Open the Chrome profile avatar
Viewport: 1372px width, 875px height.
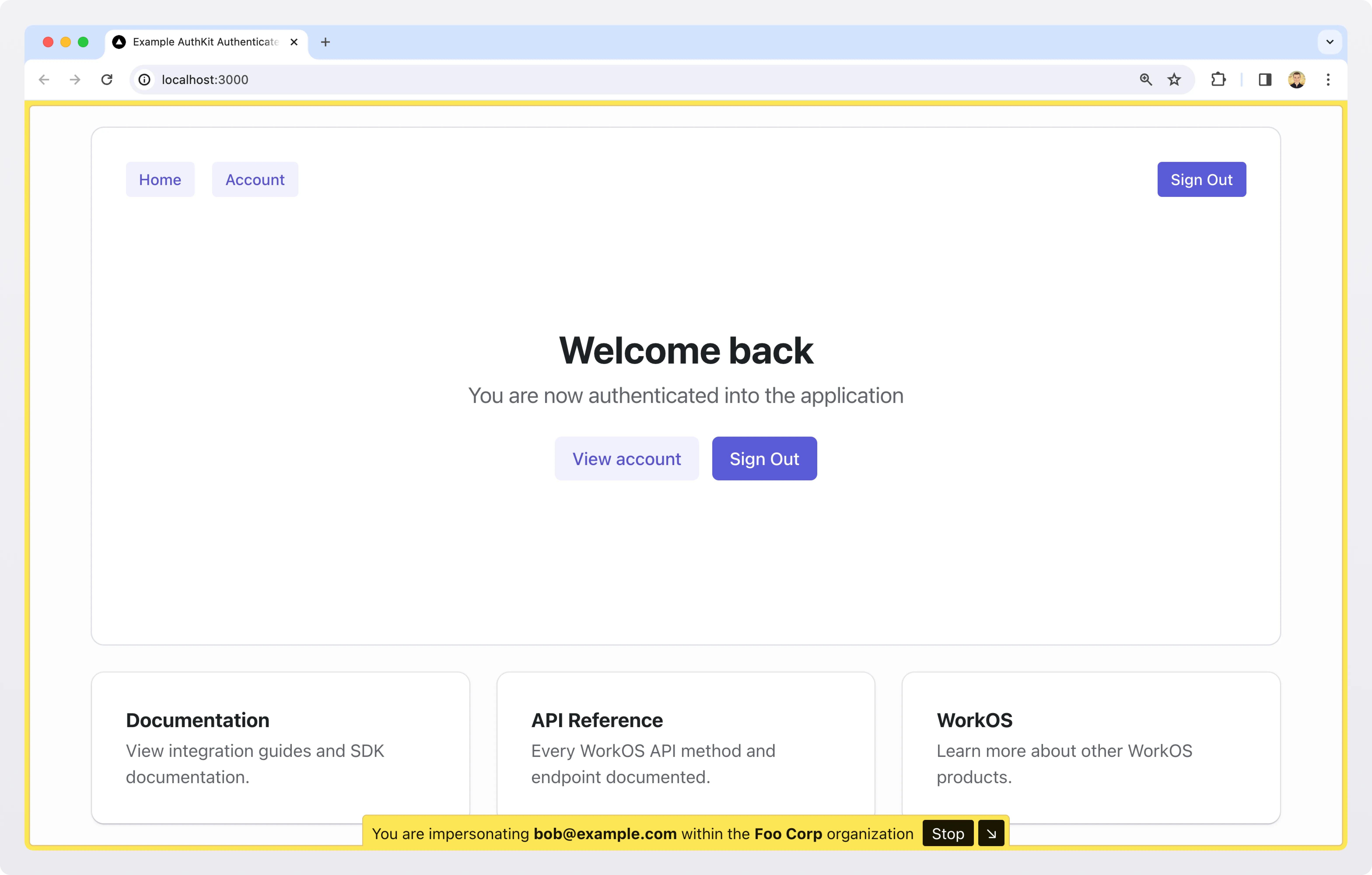[x=1297, y=80]
